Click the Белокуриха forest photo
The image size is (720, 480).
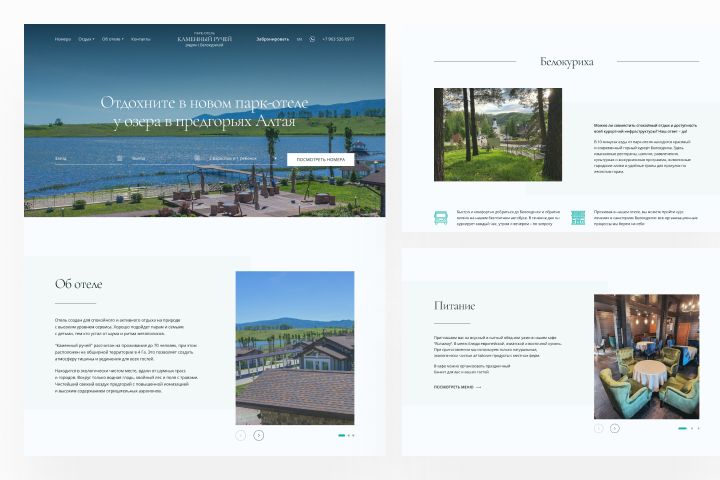498,135
